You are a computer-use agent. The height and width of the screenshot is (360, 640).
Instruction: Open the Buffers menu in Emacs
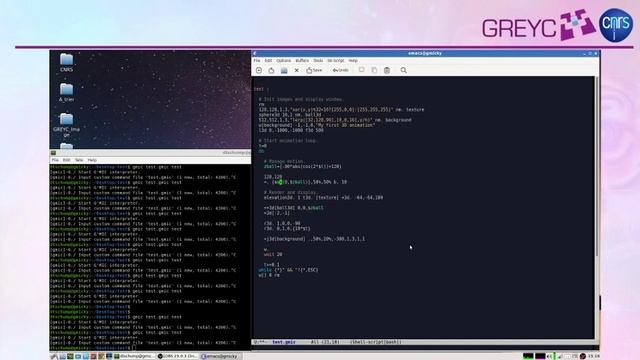pyautogui.click(x=302, y=60)
